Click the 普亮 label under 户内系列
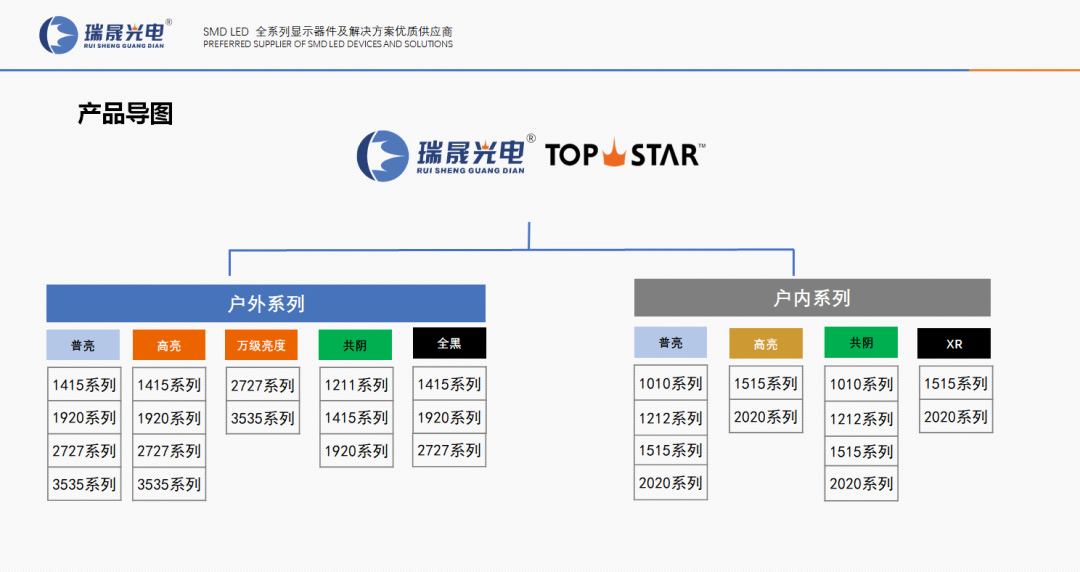 click(670, 343)
